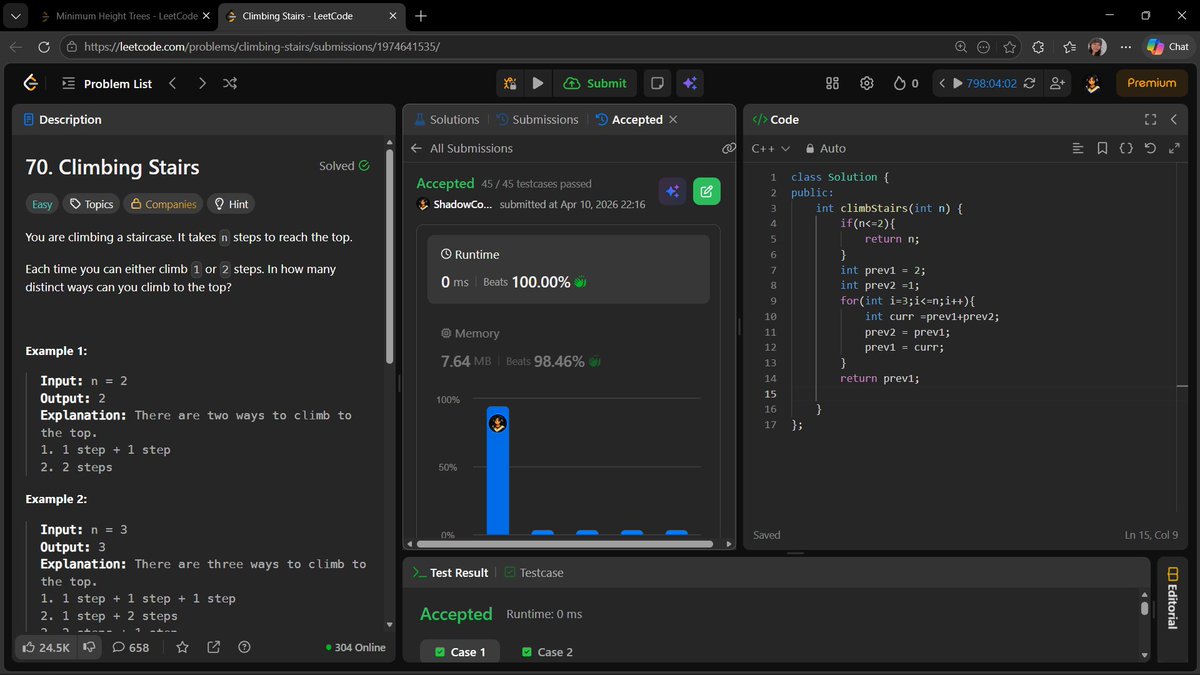Open the Topics tag
Screen dimensions: 1200x675
(x=90, y=204)
